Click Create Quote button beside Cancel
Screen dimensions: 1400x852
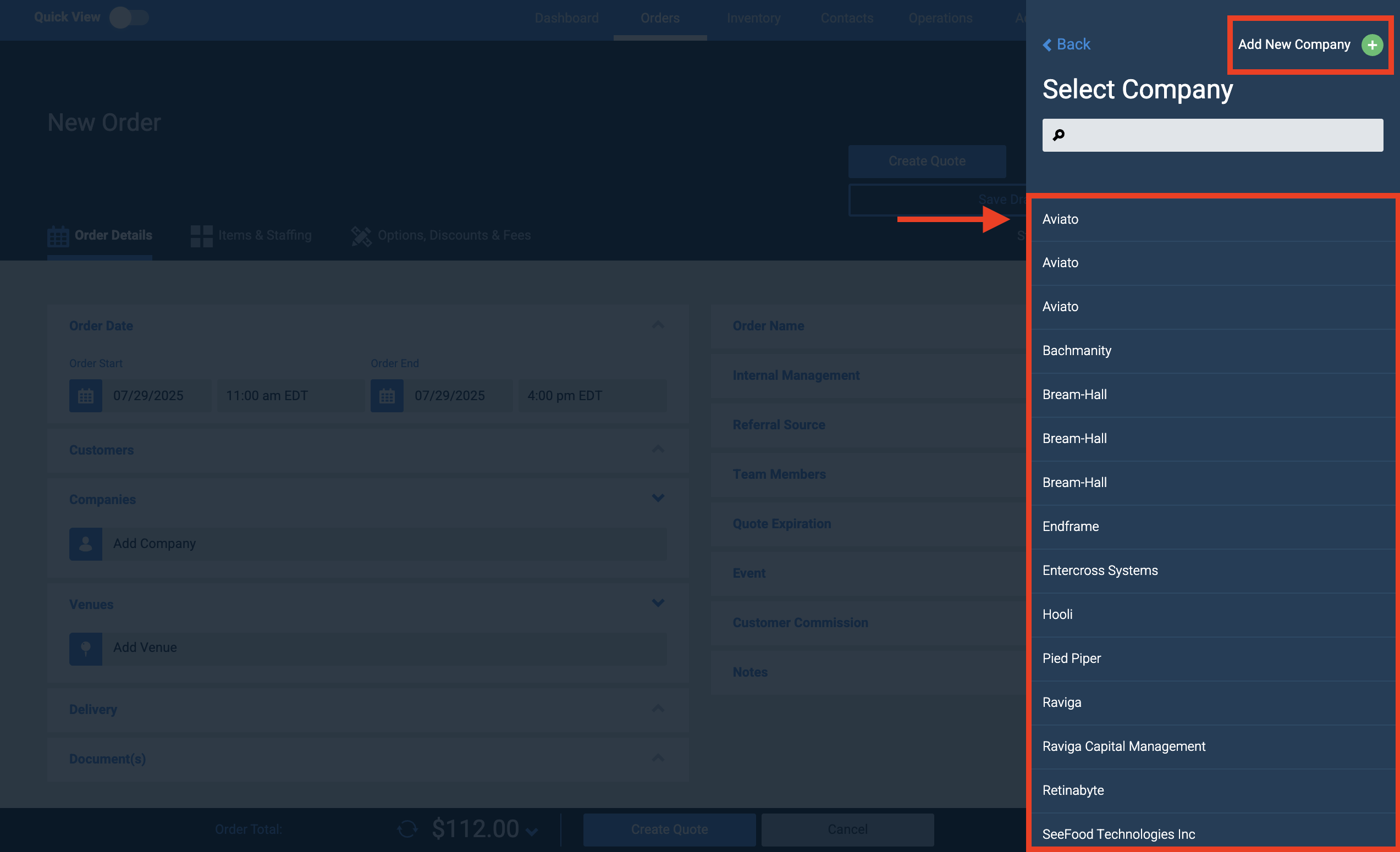tap(669, 829)
